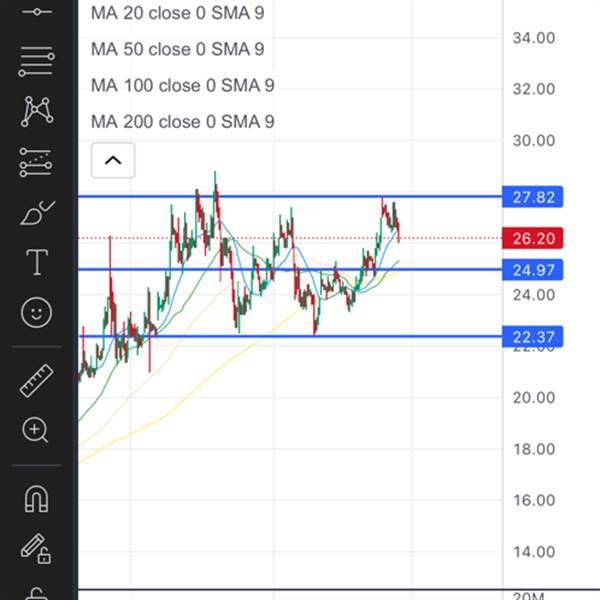Click the 32.00 price scale value

click(x=534, y=89)
